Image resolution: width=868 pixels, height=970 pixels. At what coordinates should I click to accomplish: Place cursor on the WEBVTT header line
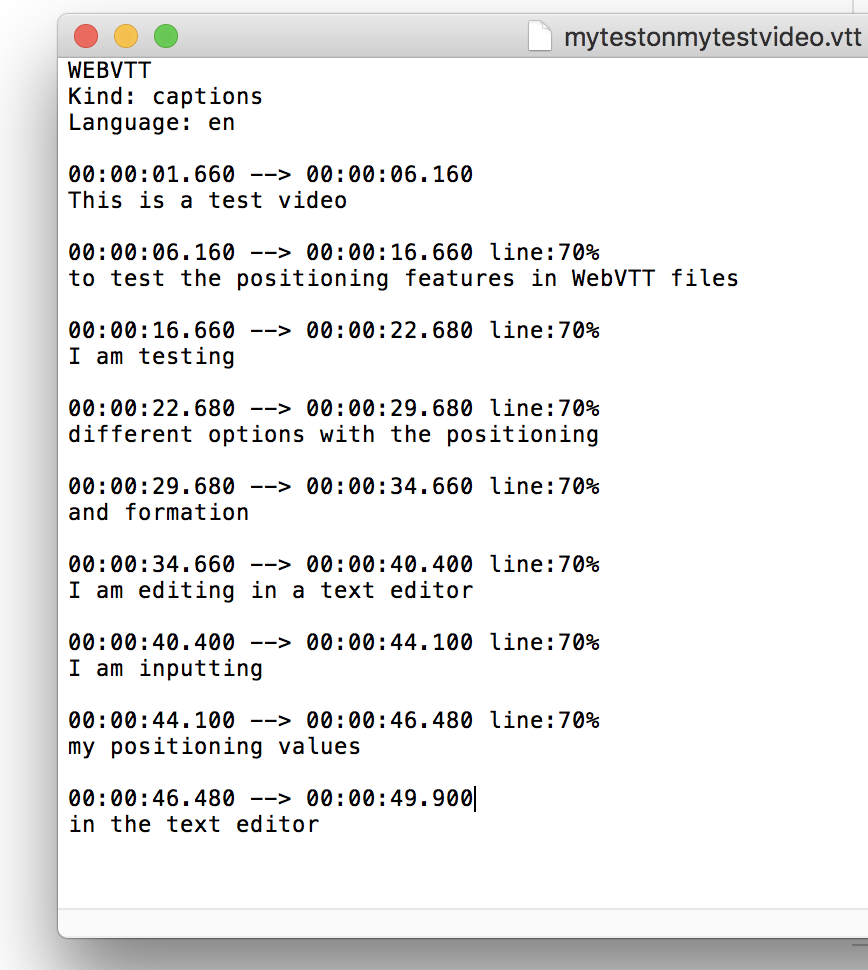(x=109, y=71)
